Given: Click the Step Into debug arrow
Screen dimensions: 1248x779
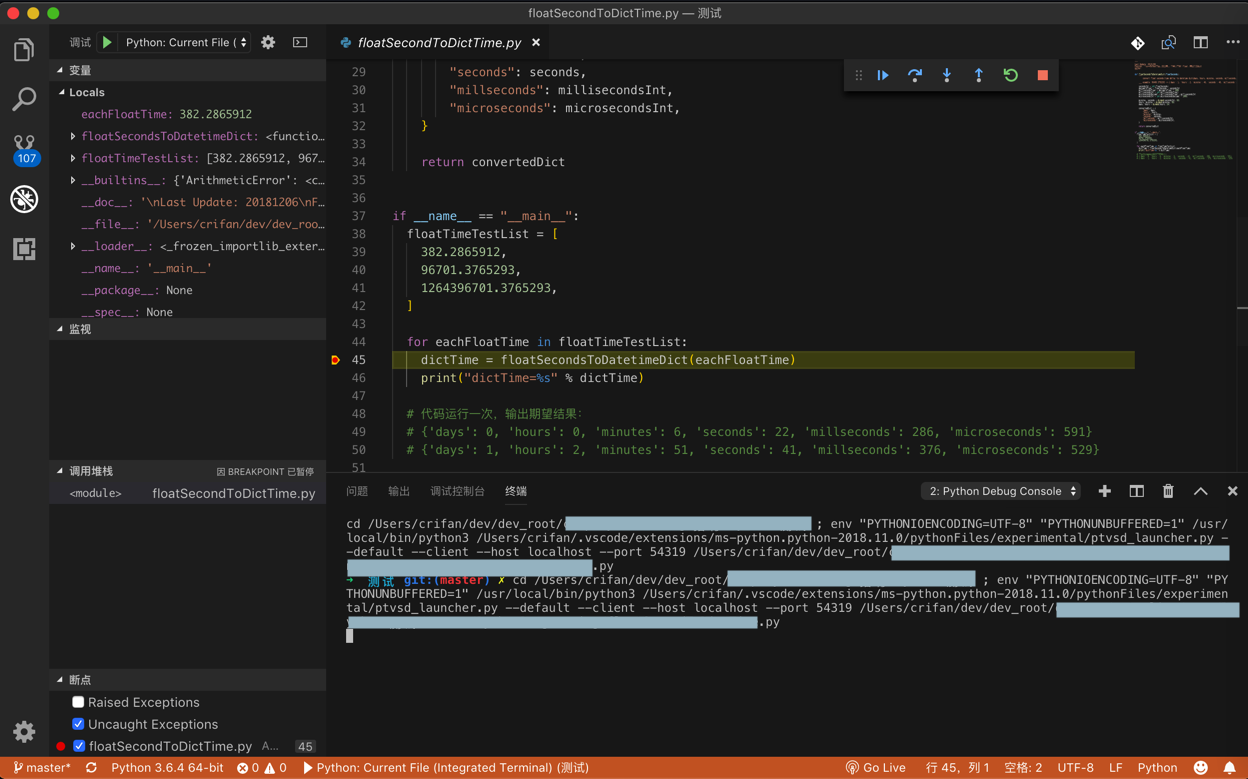Looking at the screenshot, I should [x=947, y=75].
